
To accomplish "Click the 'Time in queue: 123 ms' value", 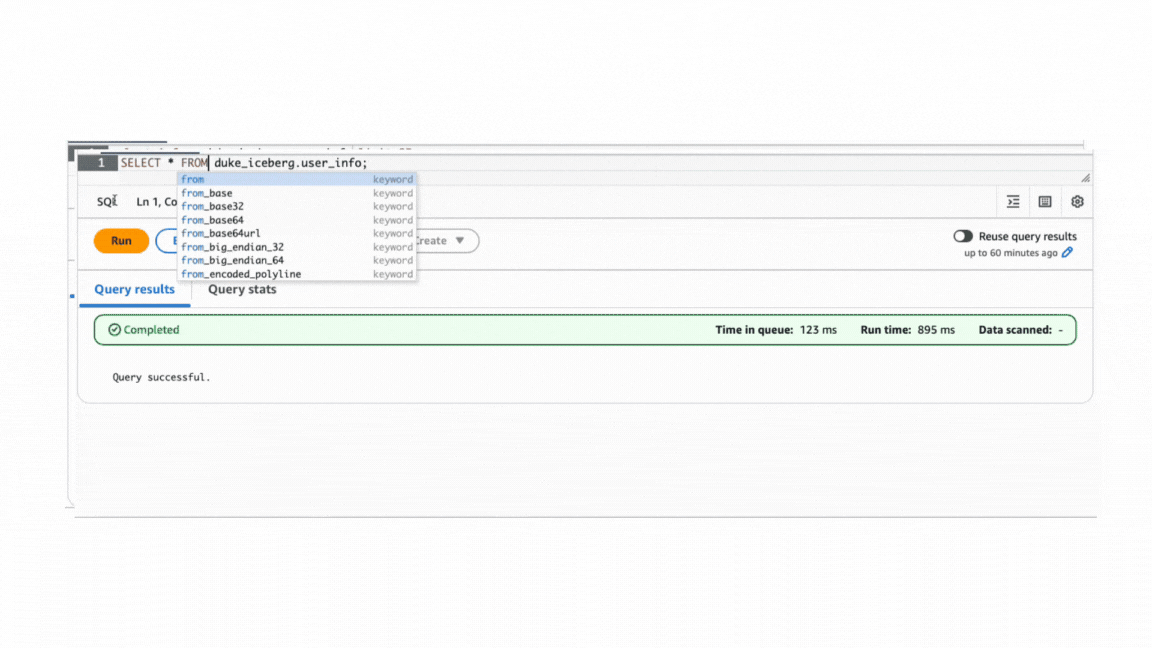I will coord(776,330).
